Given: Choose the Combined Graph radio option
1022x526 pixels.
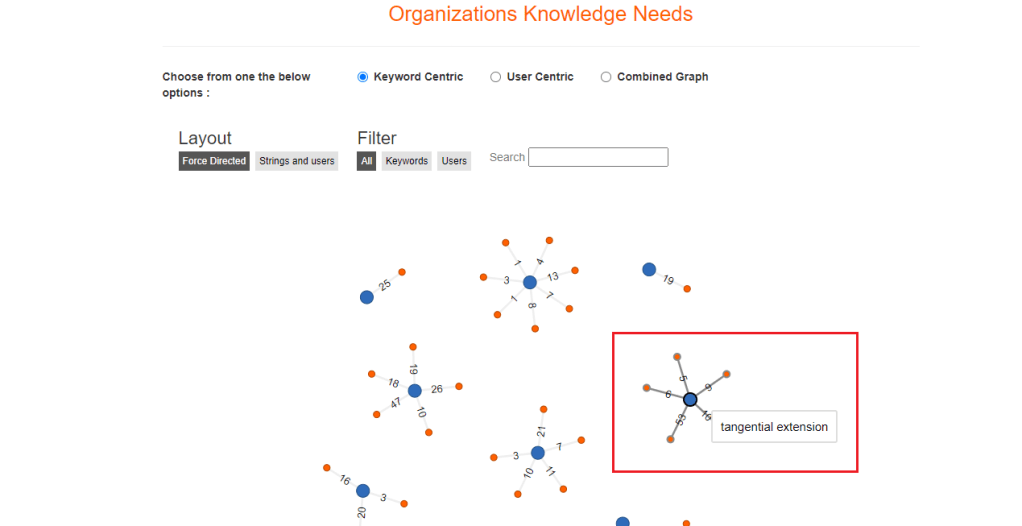Looking at the screenshot, I should point(606,77).
